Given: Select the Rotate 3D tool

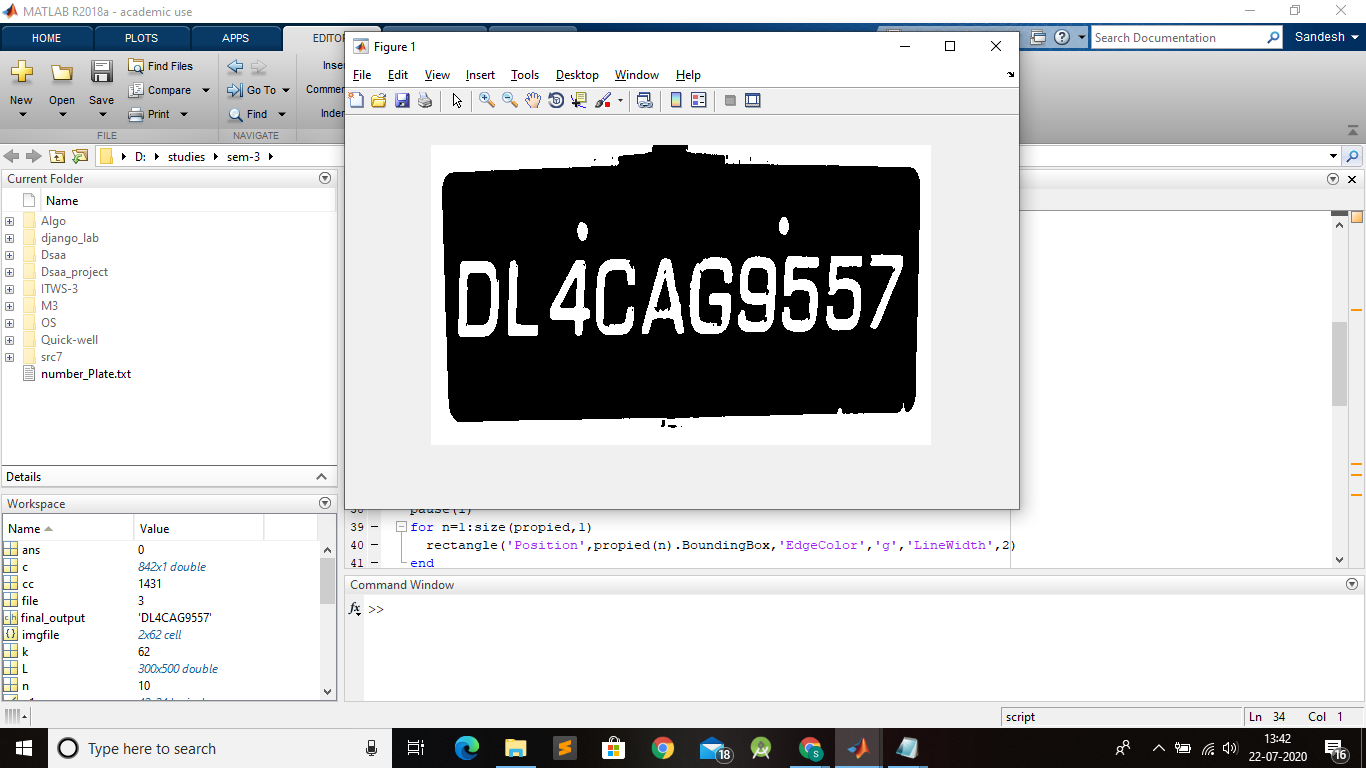Looking at the screenshot, I should [556, 100].
